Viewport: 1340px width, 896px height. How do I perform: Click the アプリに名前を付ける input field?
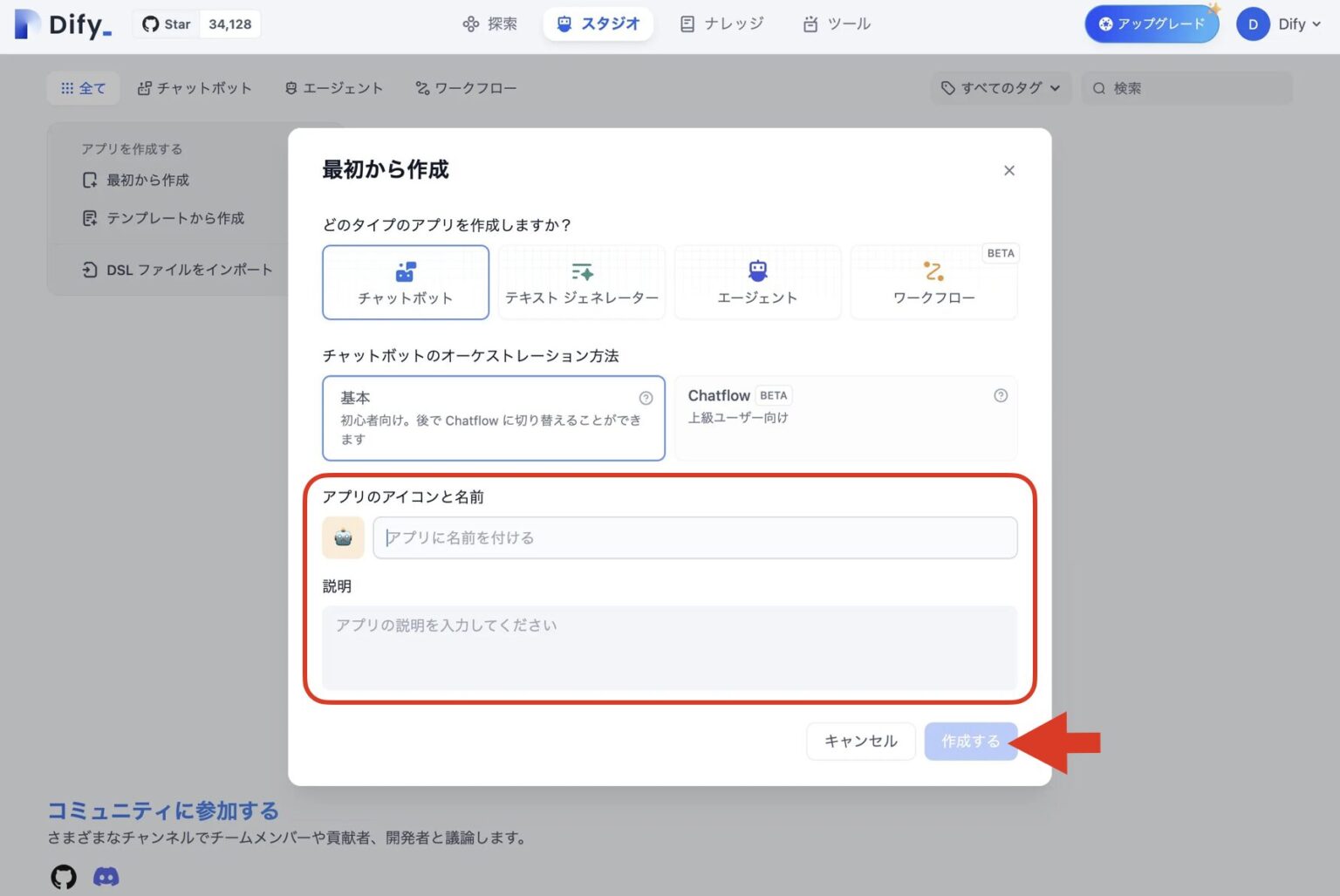pos(694,537)
